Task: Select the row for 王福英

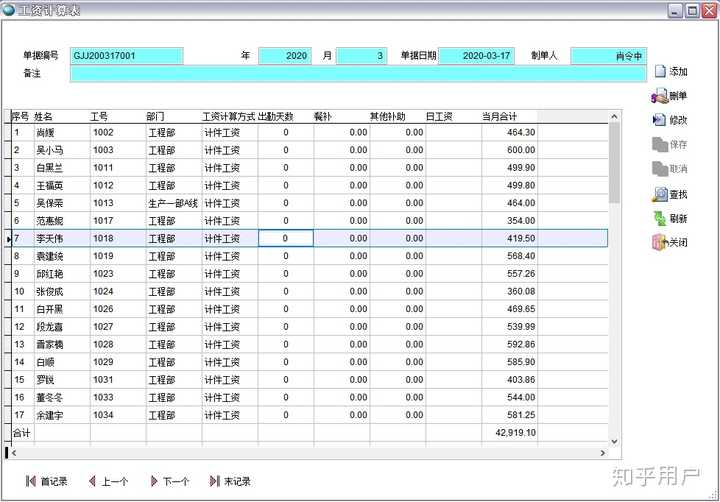Action: [309, 186]
